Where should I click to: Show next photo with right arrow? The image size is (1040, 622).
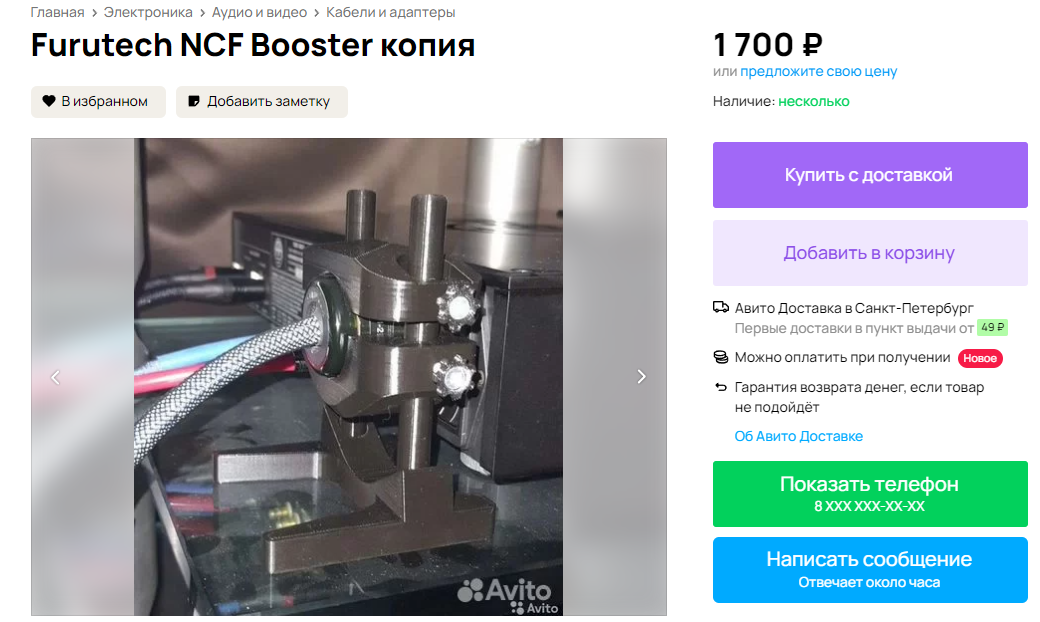641,377
